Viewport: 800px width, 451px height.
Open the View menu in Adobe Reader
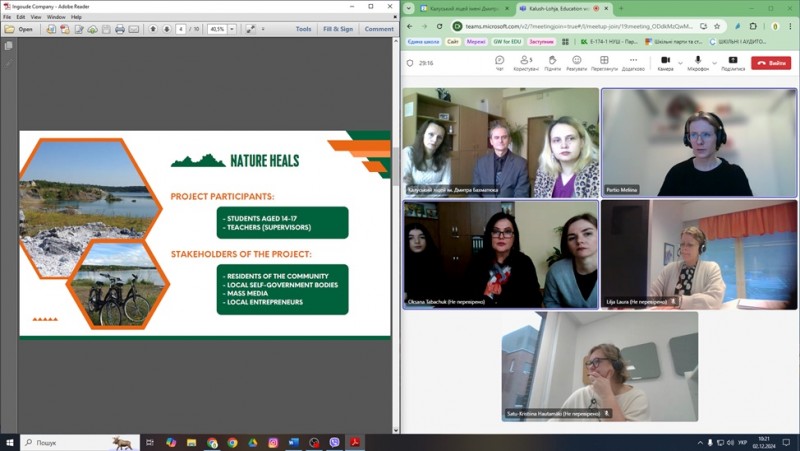click(36, 17)
